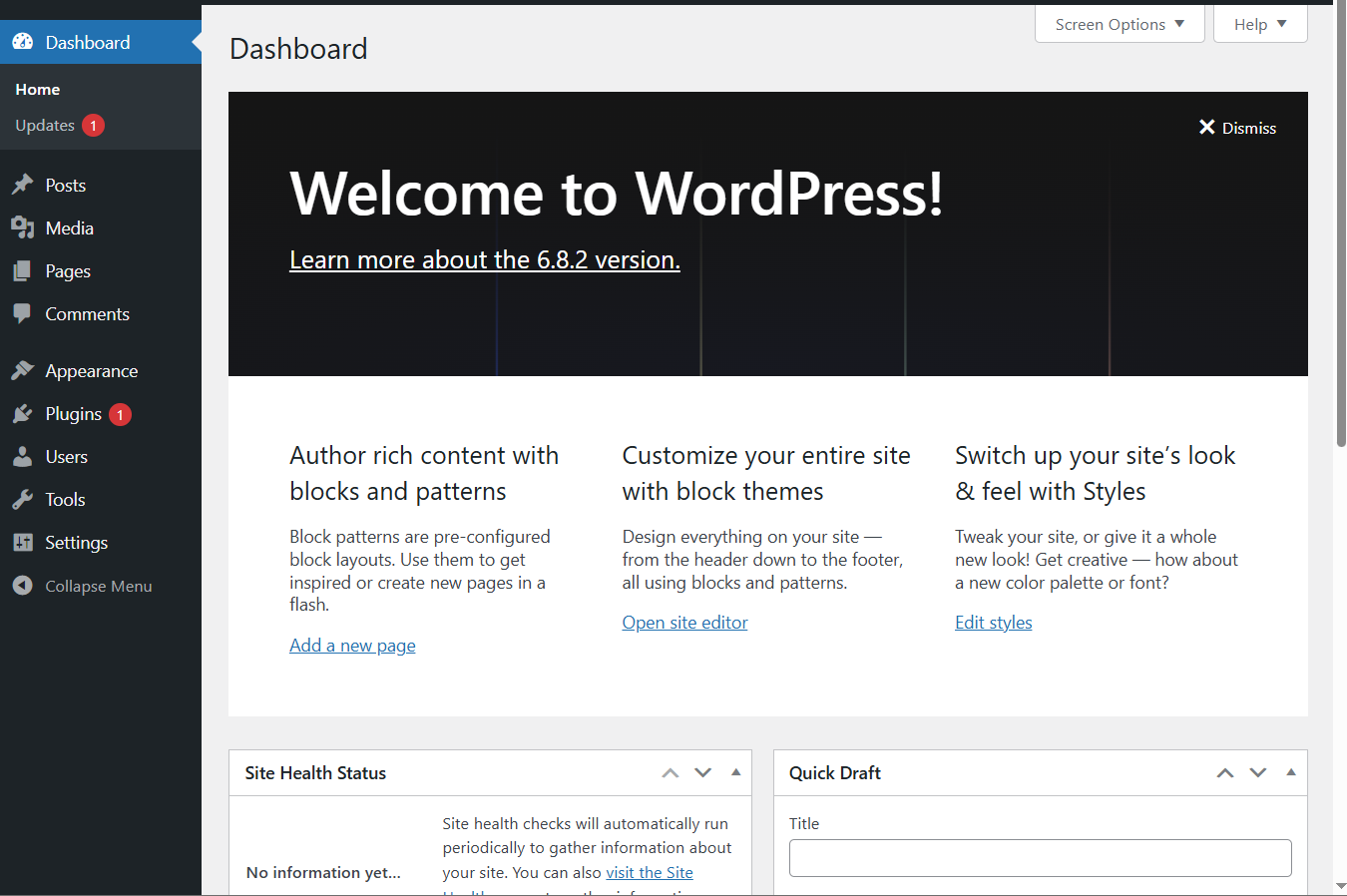
Task: Collapse the Site Health Status panel
Action: [736, 772]
